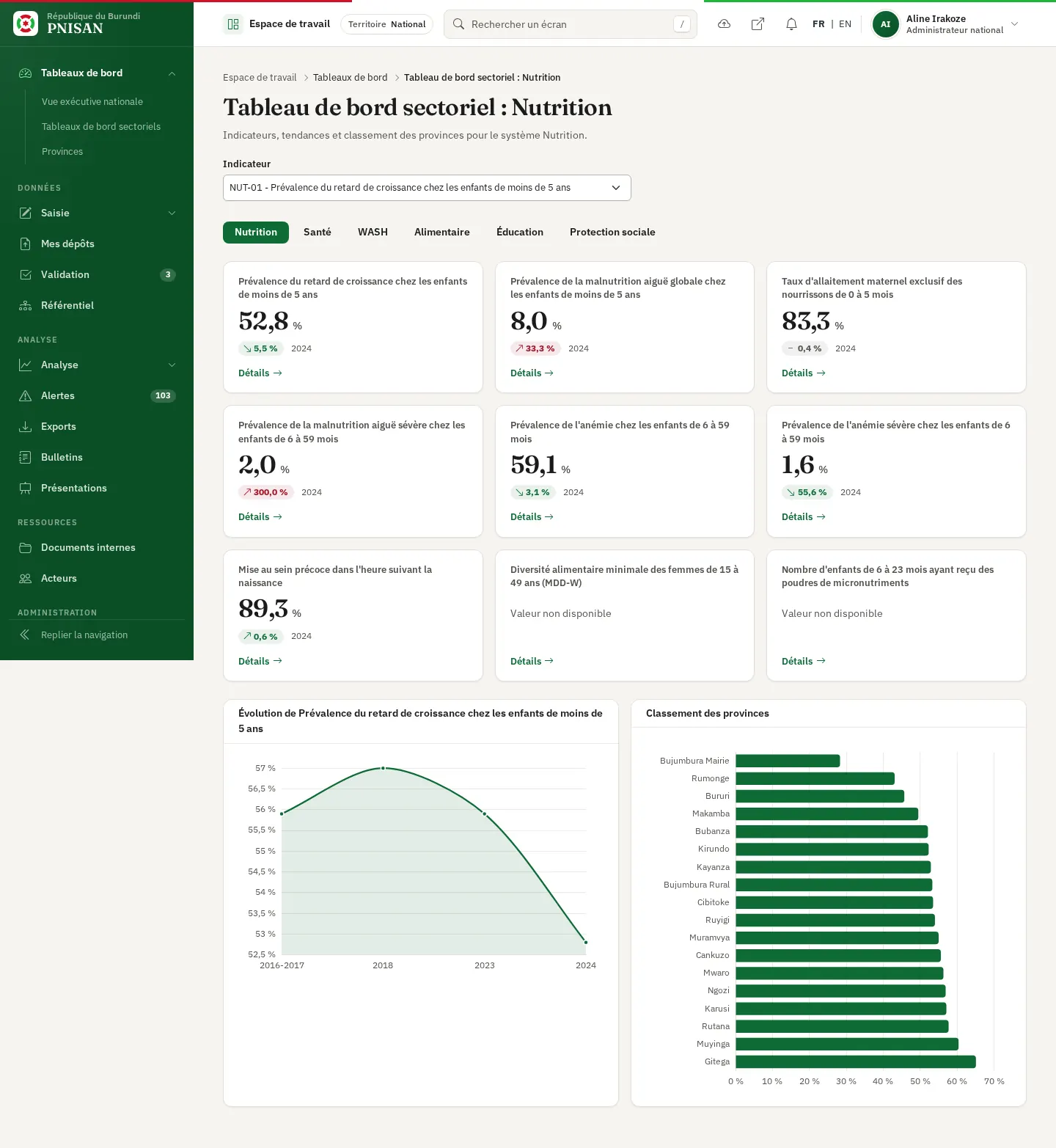Viewport: 1056px width, 1148px height.
Task: Switch to the Santé tab
Action: [318, 232]
